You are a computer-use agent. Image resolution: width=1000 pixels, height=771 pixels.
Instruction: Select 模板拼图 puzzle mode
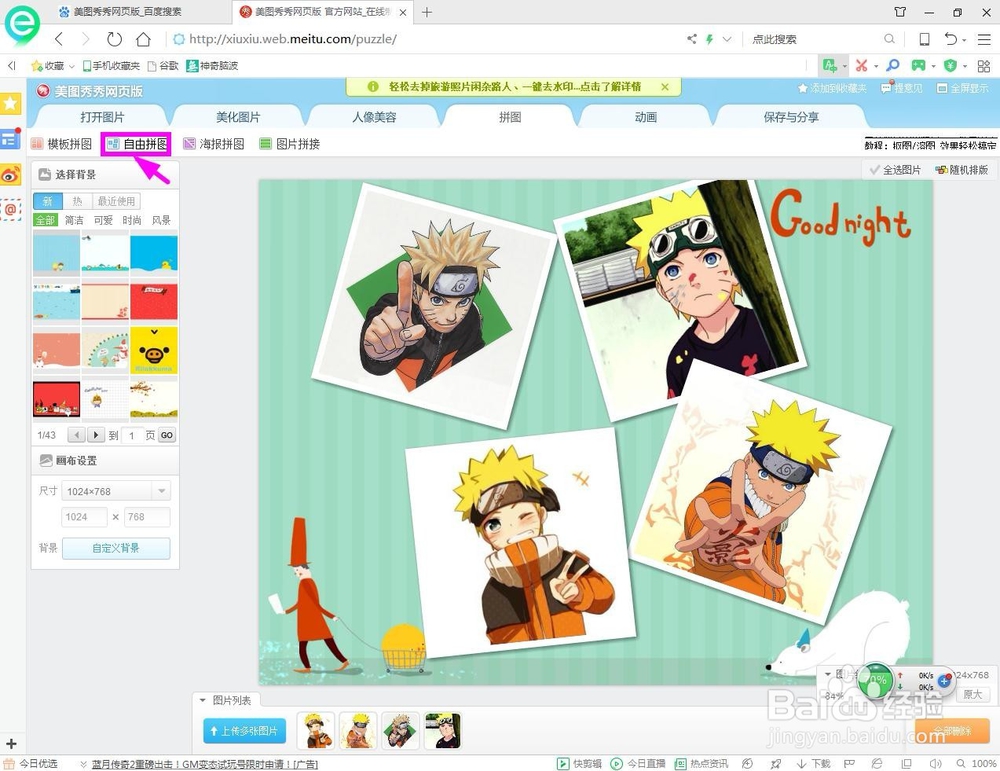point(62,144)
